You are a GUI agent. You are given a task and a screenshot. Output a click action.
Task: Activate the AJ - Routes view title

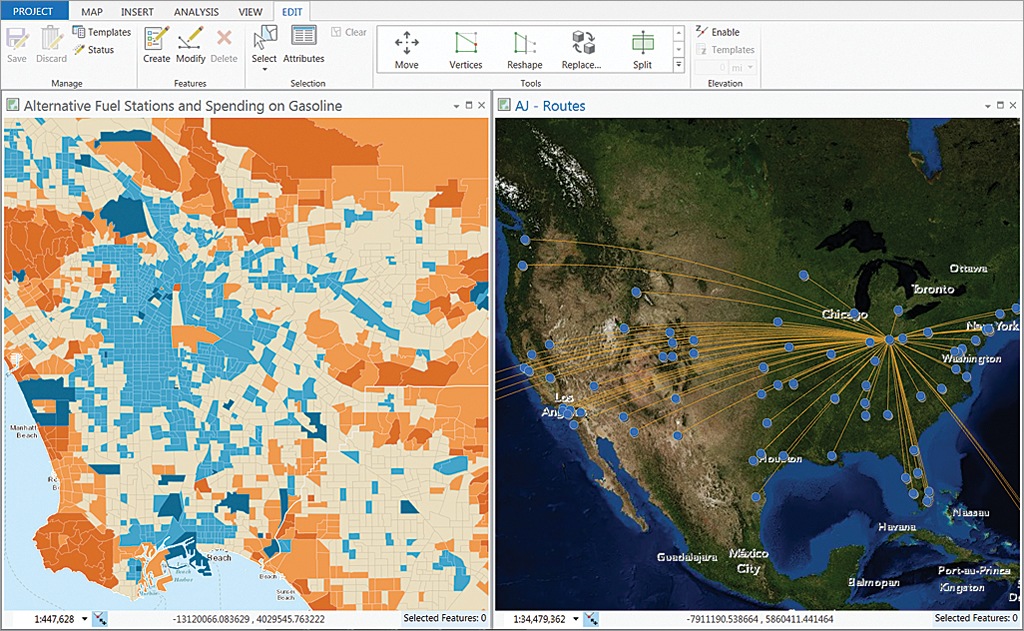[550, 106]
